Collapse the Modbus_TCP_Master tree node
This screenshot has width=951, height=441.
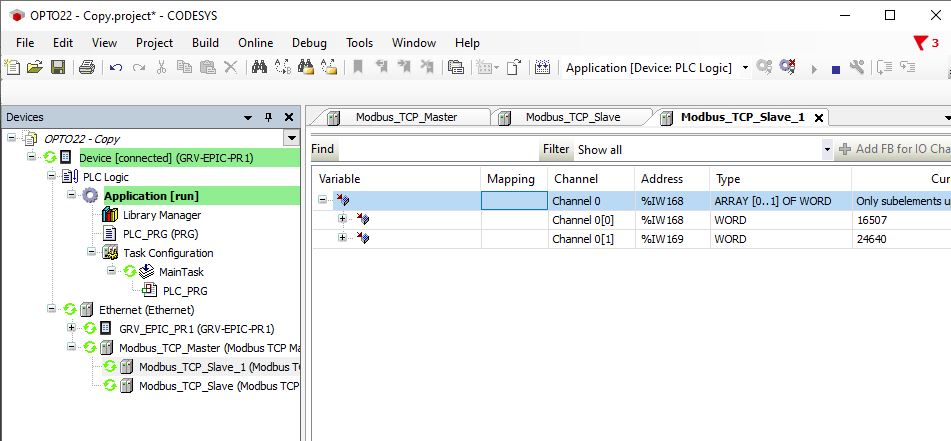coord(72,348)
